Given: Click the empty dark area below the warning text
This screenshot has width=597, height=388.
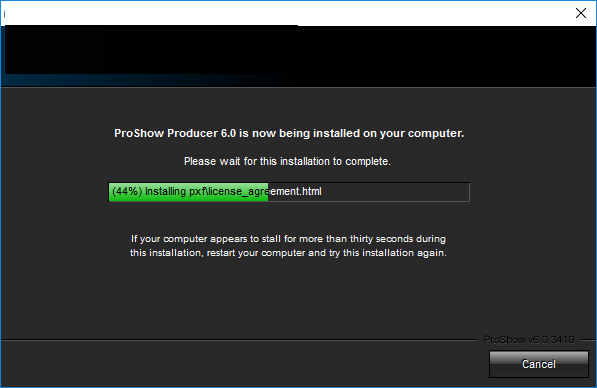Looking at the screenshot, I should click(x=298, y=299).
